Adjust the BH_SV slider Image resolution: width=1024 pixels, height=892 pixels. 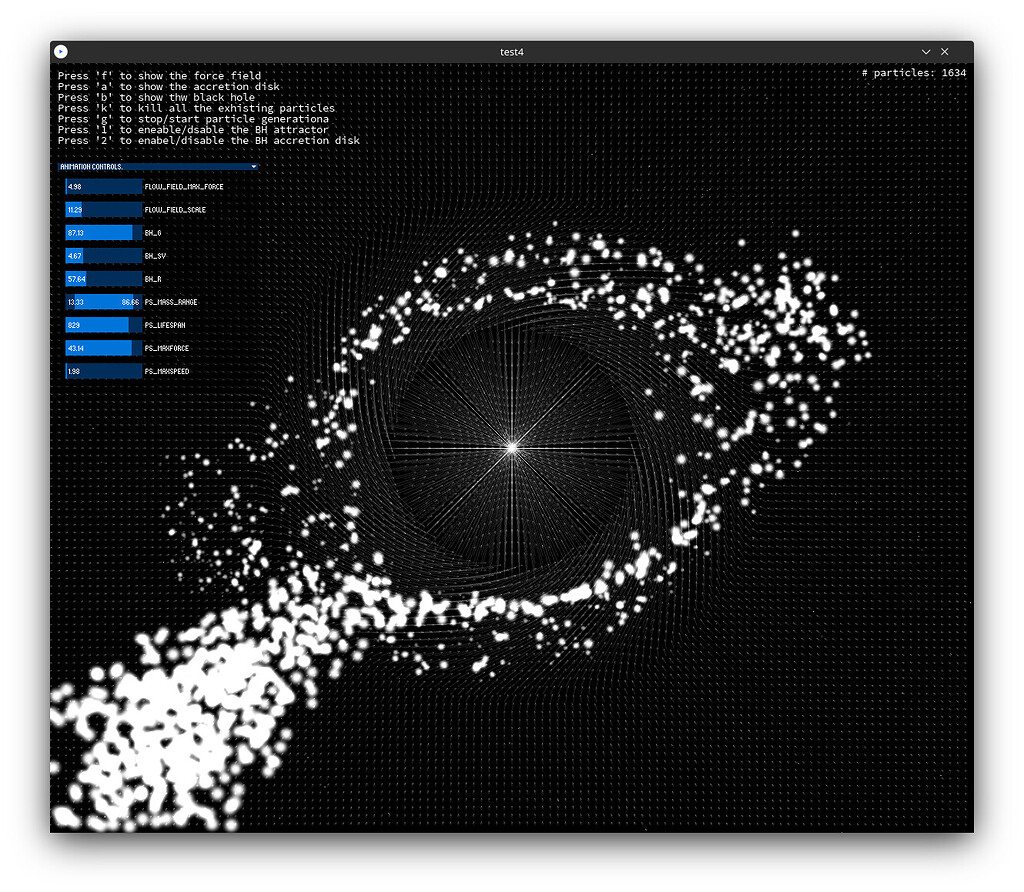pyautogui.click(x=103, y=255)
